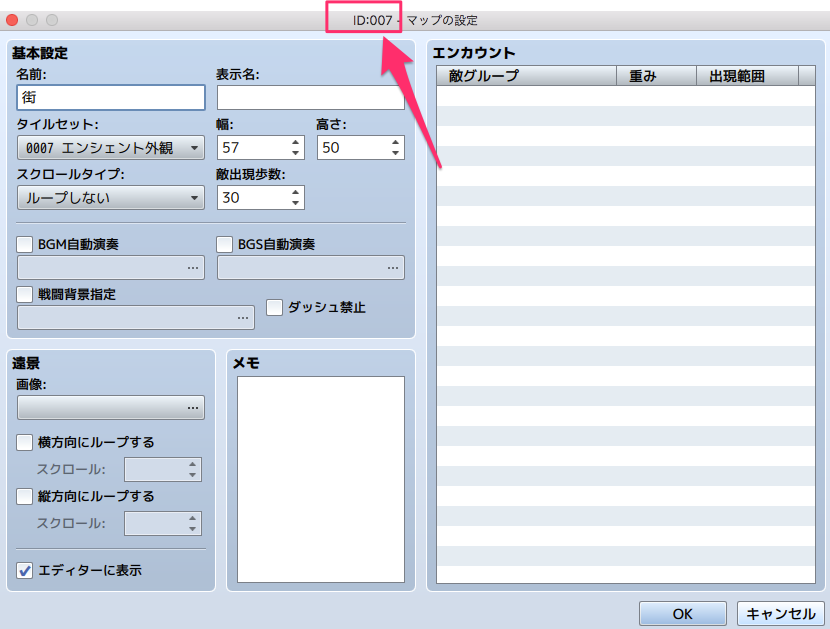Open the 遠景 画像 image selector
This screenshot has height=629, width=830.
click(111, 408)
